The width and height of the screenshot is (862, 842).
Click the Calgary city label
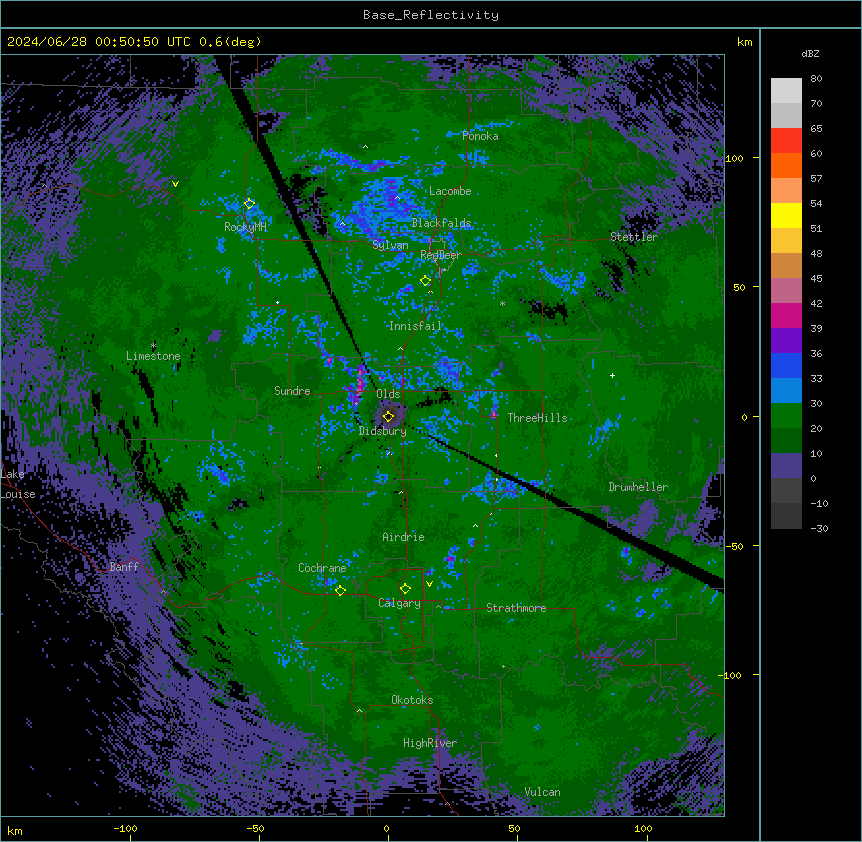(399, 603)
